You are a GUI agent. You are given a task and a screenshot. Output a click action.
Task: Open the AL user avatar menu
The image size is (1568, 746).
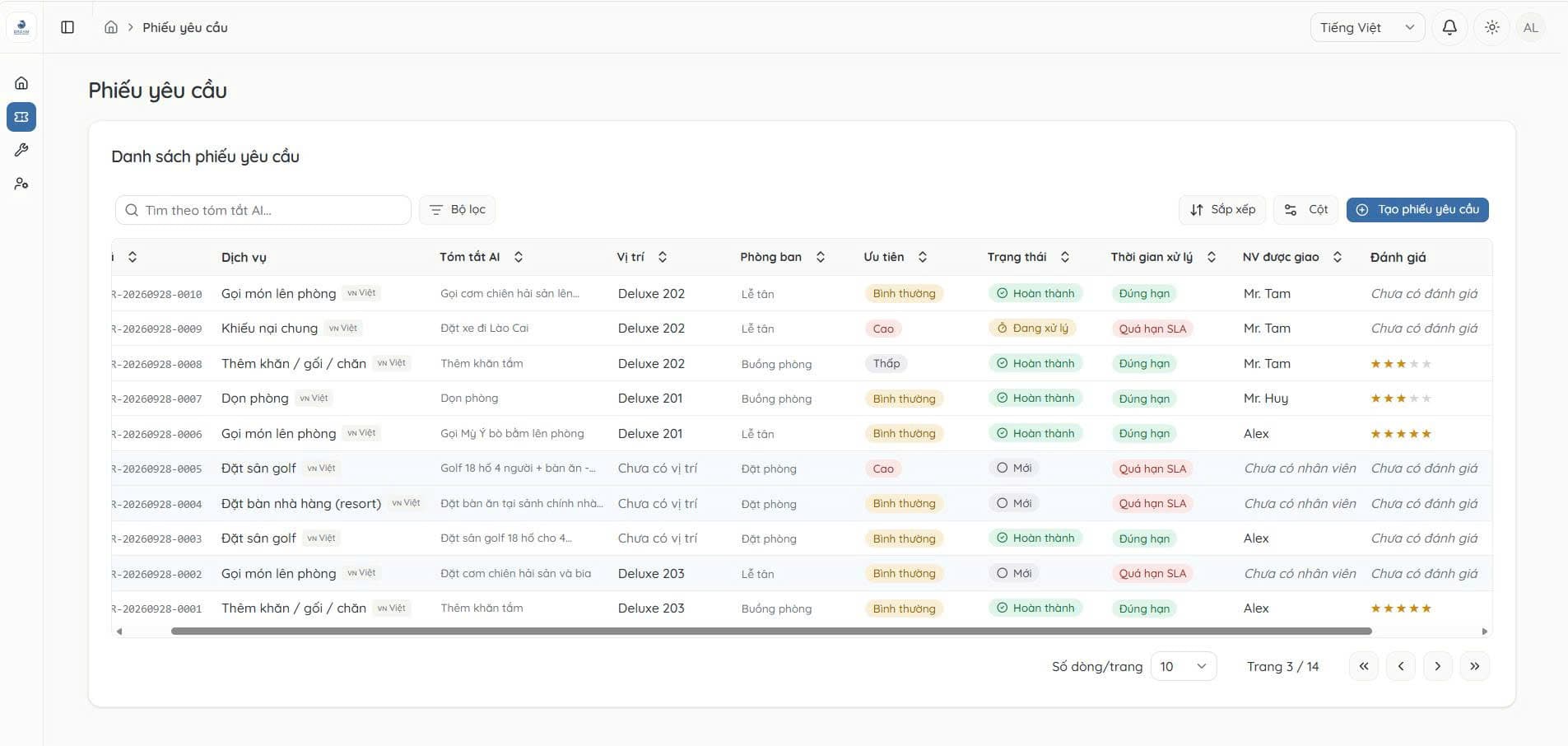[x=1530, y=27]
